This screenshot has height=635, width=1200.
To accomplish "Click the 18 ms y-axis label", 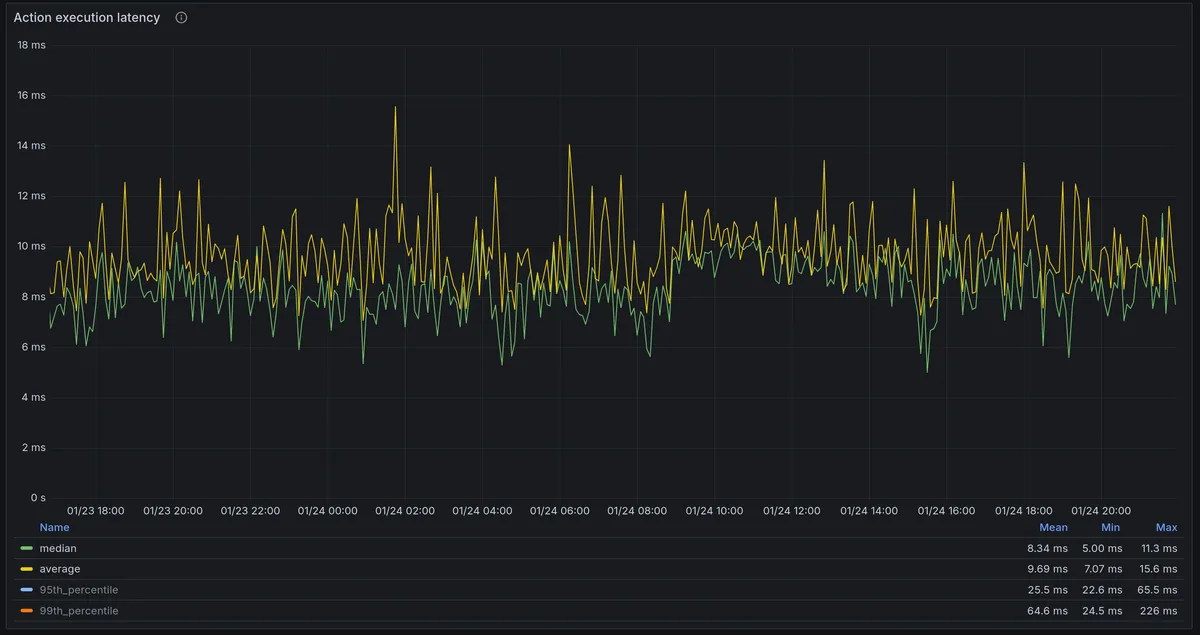I will (31, 45).
